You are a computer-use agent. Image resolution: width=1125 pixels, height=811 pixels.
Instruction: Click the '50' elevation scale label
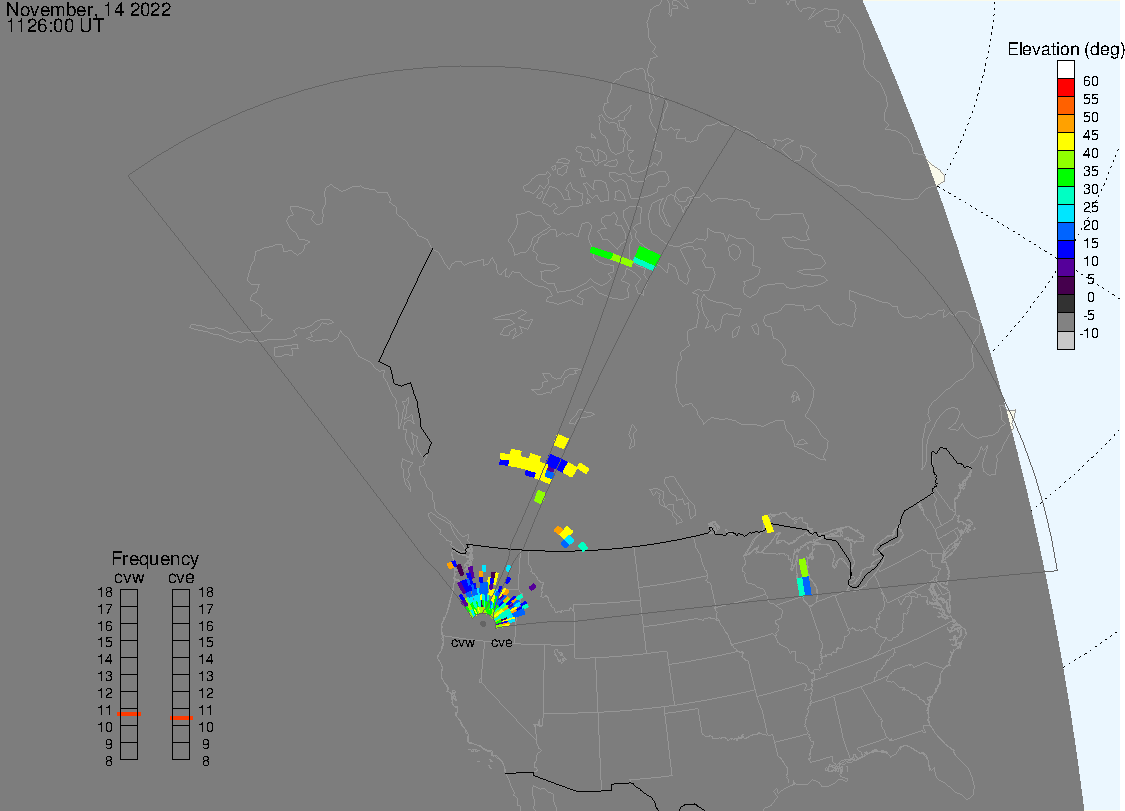[1091, 117]
